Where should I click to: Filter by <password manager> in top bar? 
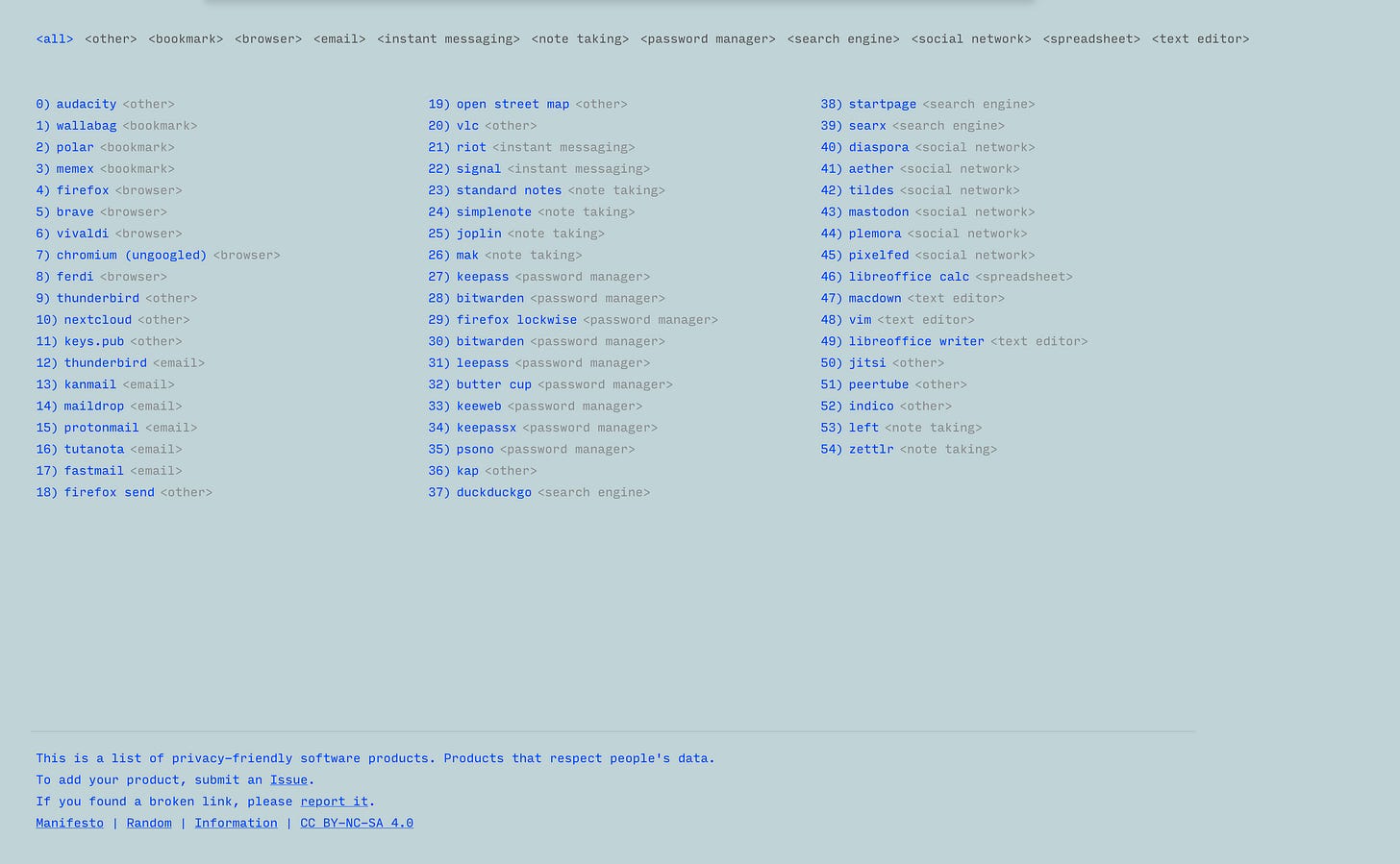click(708, 39)
